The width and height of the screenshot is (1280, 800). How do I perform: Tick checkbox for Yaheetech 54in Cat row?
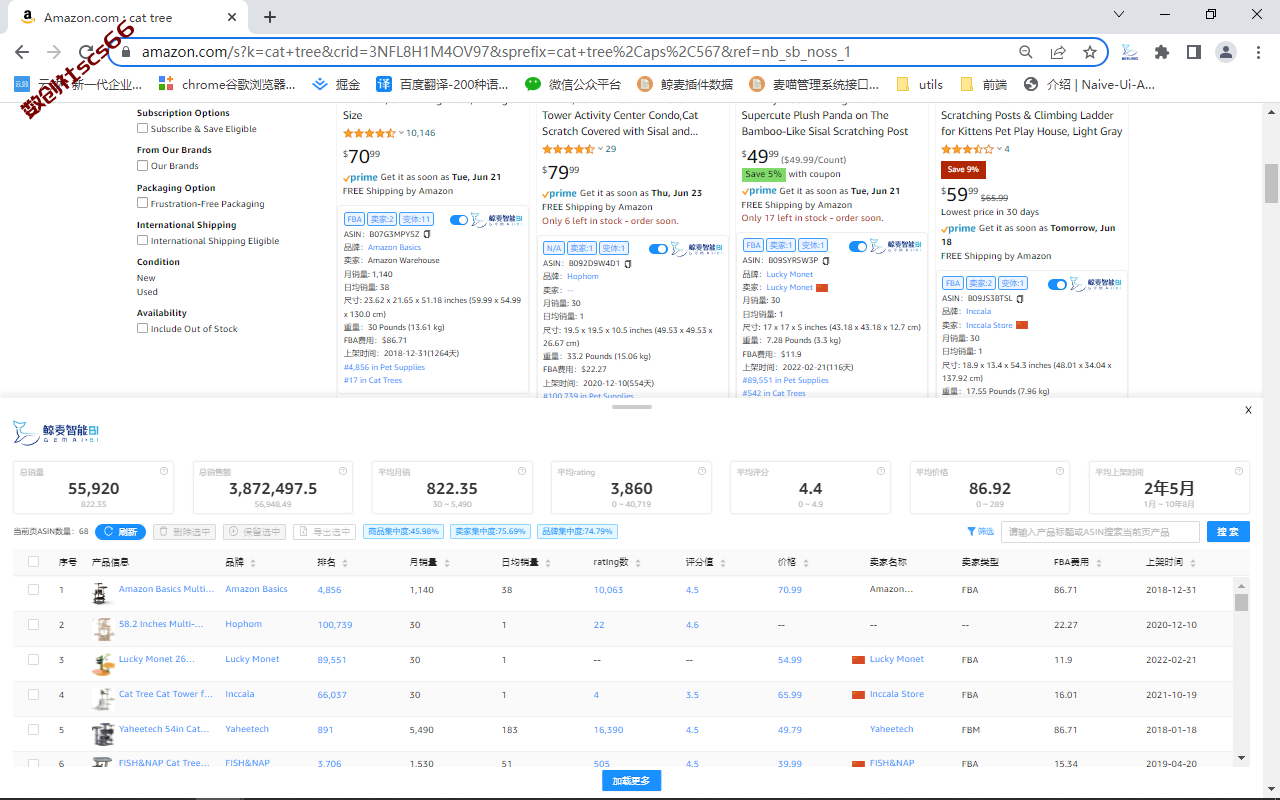pos(33,730)
